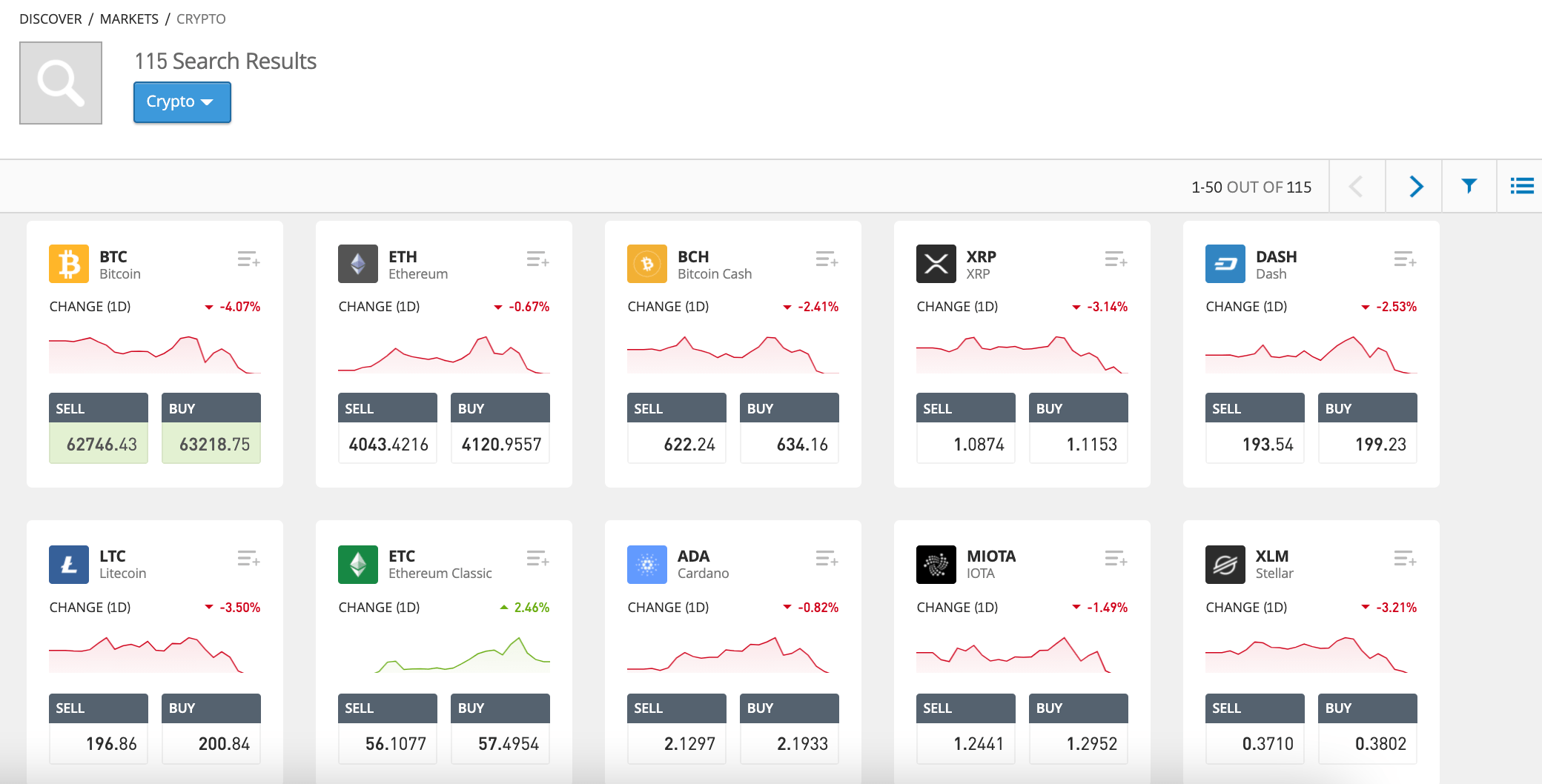Click the Ethereum ETH logo icon
The height and width of the screenshot is (784, 1542).
[x=358, y=264]
